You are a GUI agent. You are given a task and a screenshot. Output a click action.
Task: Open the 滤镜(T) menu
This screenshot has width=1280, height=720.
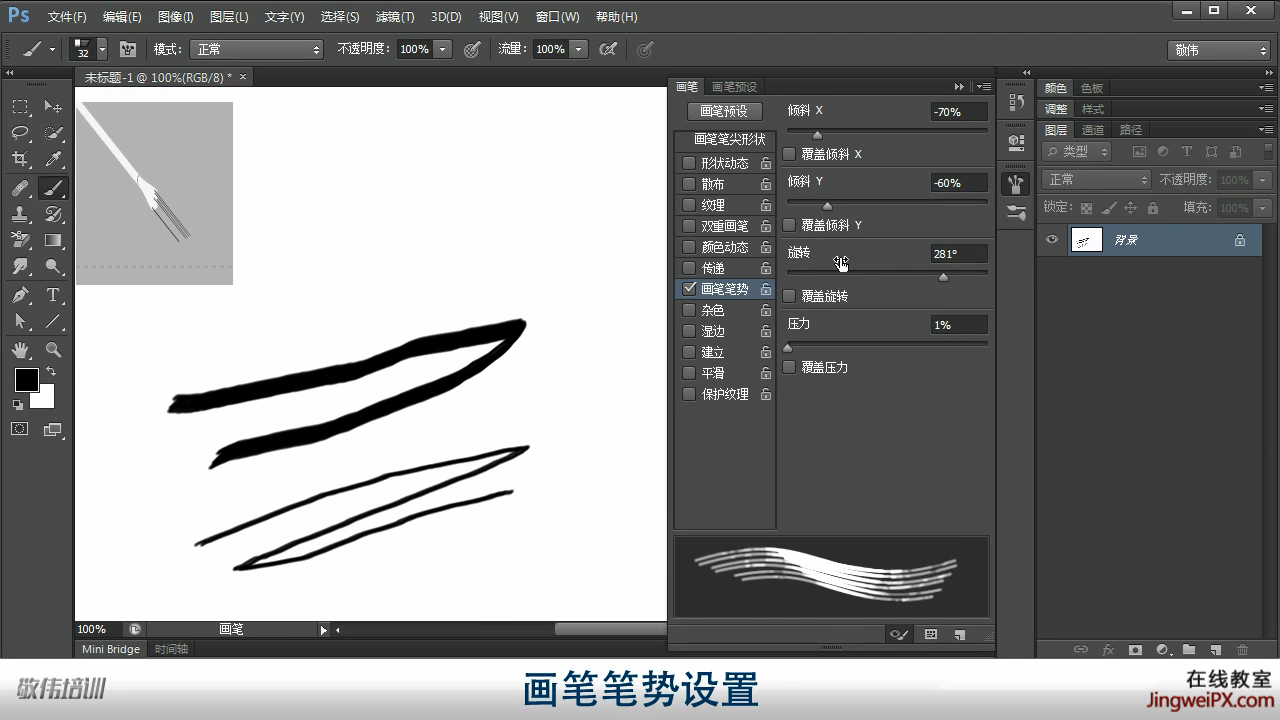tap(395, 17)
